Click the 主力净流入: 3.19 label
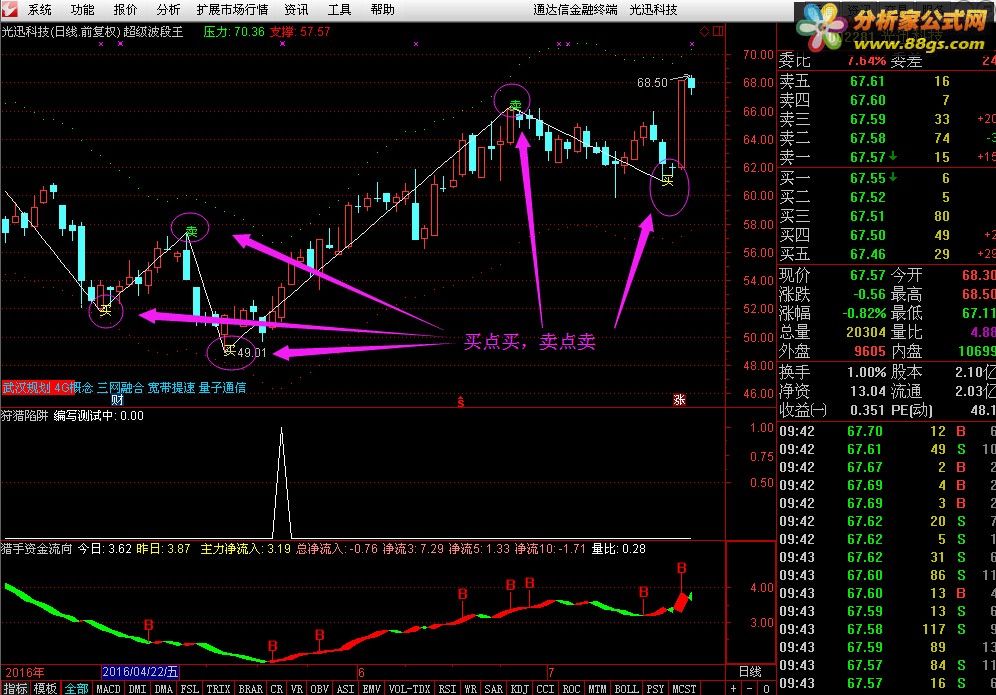Image resolution: width=996 pixels, height=695 pixels. (246, 548)
